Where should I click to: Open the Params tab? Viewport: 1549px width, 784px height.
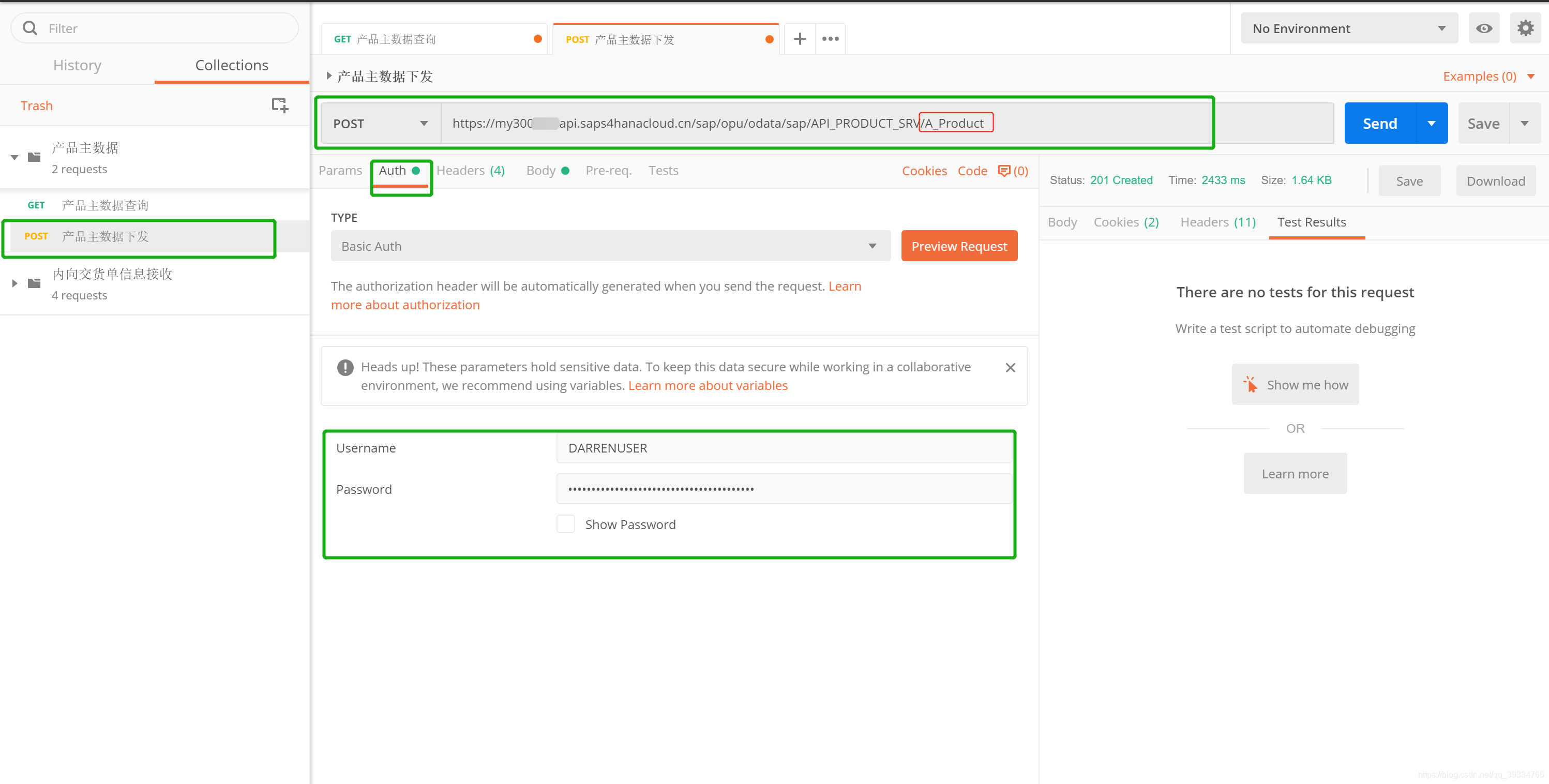coord(340,171)
